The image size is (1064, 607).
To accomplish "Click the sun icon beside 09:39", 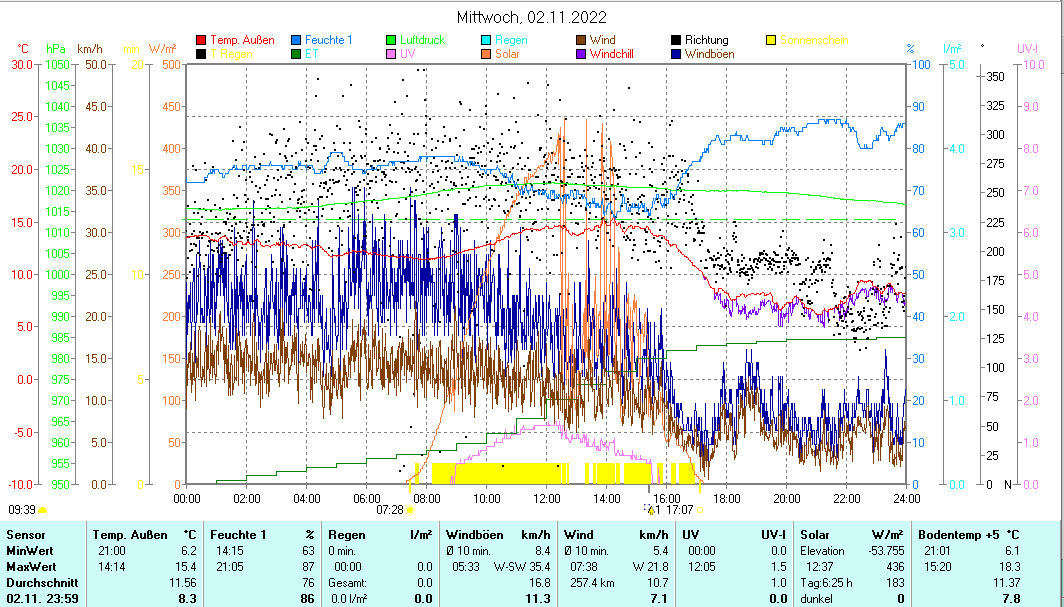I will [43, 510].
